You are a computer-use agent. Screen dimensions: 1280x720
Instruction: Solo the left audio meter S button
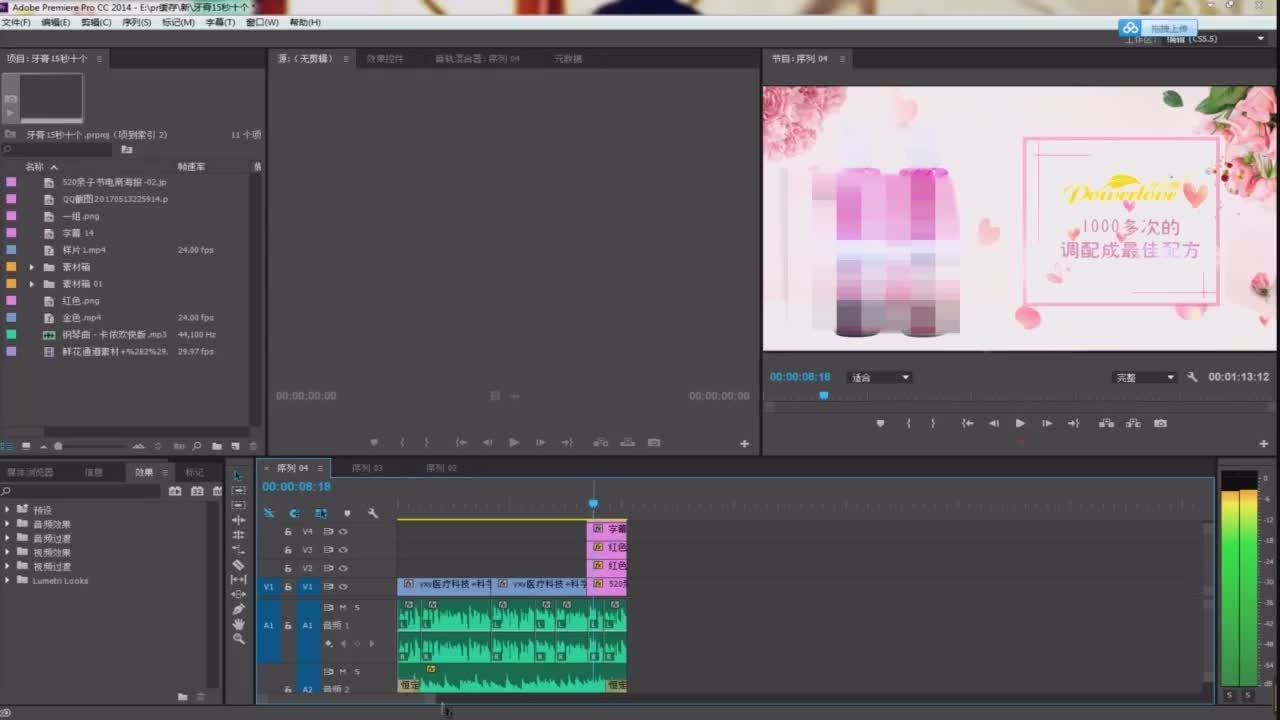pyautogui.click(x=1230, y=695)
